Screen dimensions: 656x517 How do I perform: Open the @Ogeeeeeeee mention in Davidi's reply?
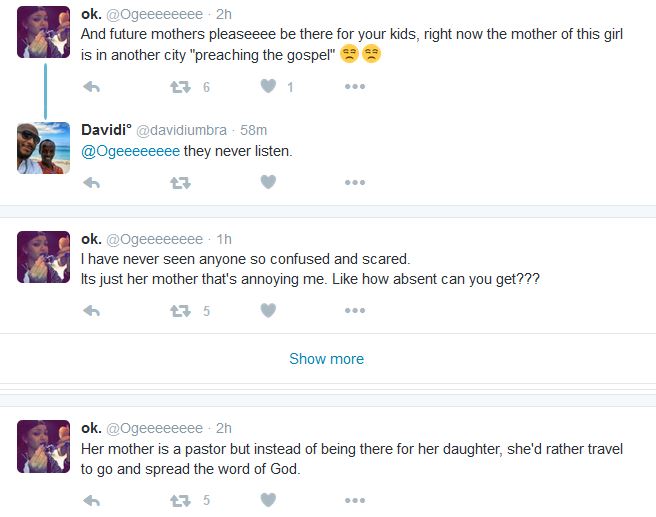pos(130,151)
